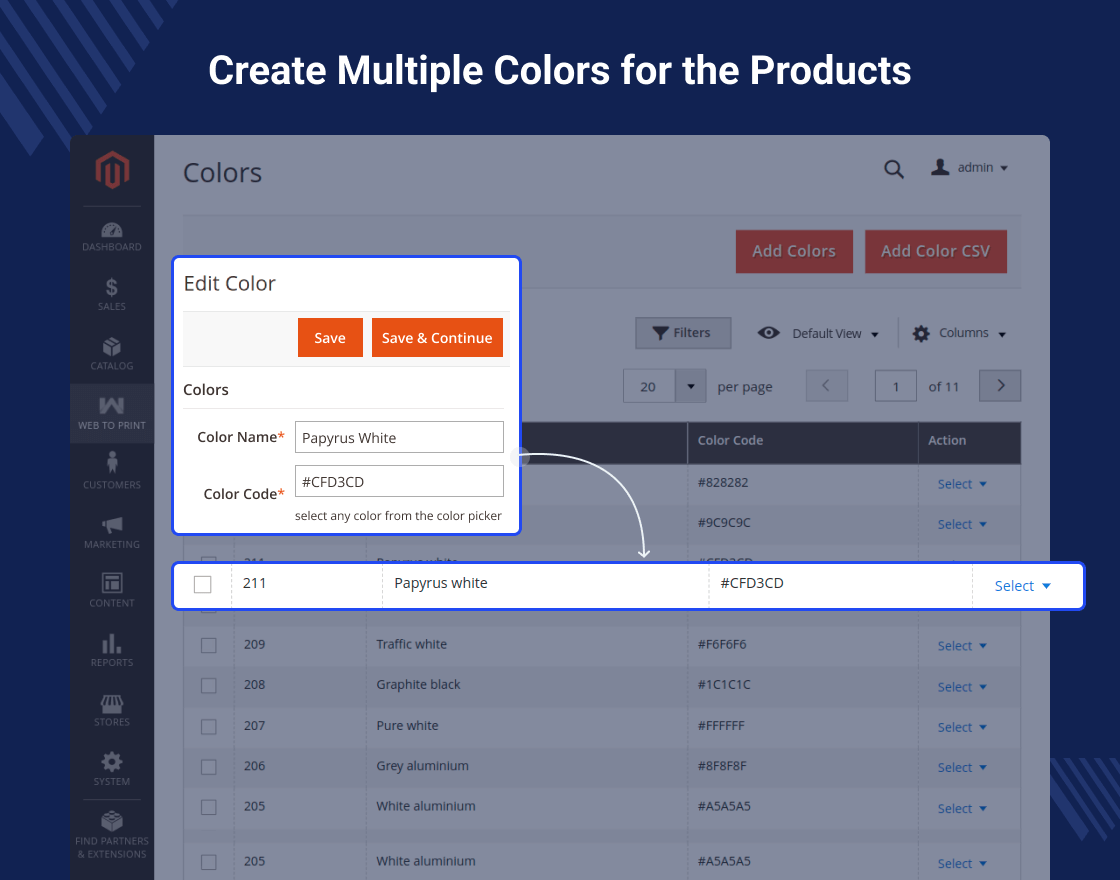
Task: Click the Add Colors button
Action: click(x=794, y=251)
